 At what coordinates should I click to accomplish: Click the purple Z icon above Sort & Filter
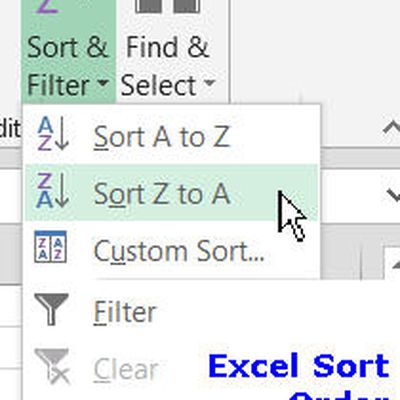pyautogui.click(x=48, y=7)
